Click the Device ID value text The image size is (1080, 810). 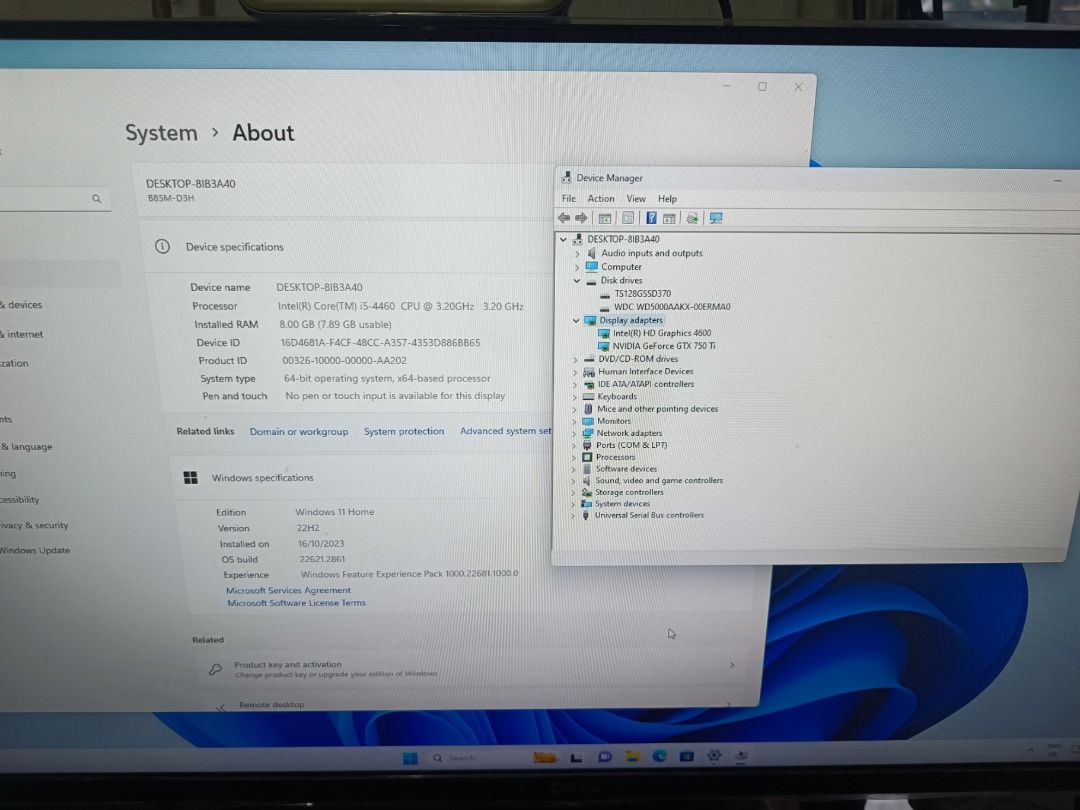tap(380, 342)
